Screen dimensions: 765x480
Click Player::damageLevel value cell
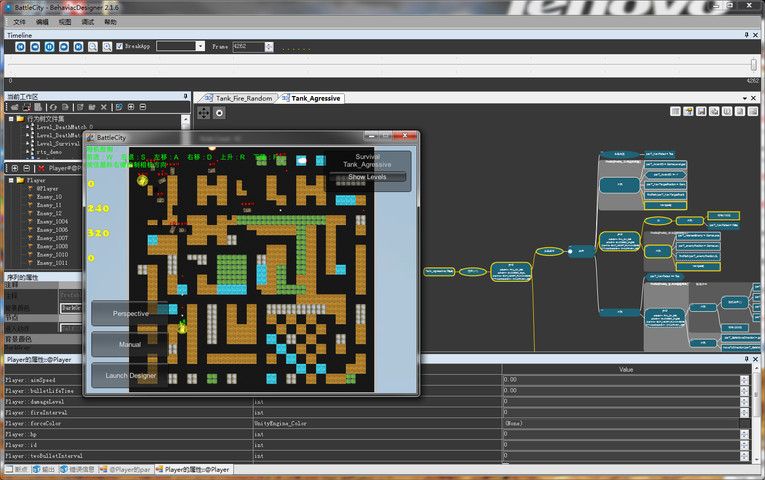tap(621, 401)
